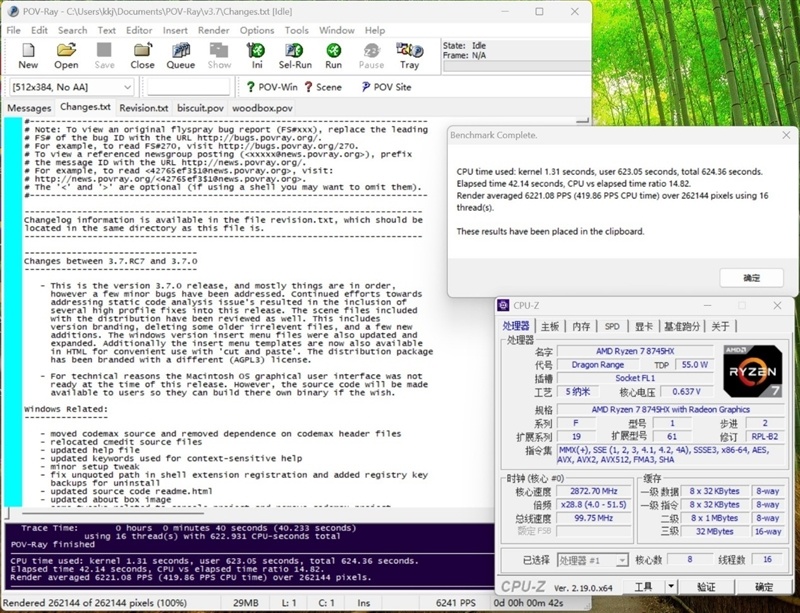Open the Search menu
This screenshot has height=613, width=800.
(72, 30)
